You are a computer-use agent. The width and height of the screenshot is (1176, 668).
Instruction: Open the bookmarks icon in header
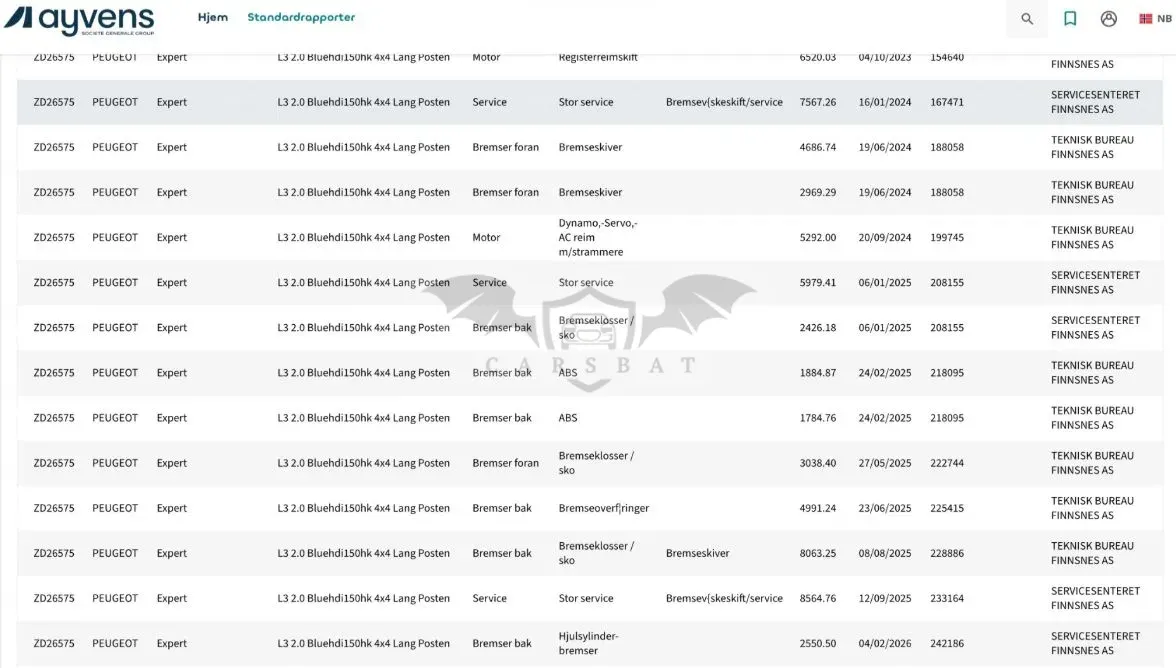click(x=1070, y=19)
